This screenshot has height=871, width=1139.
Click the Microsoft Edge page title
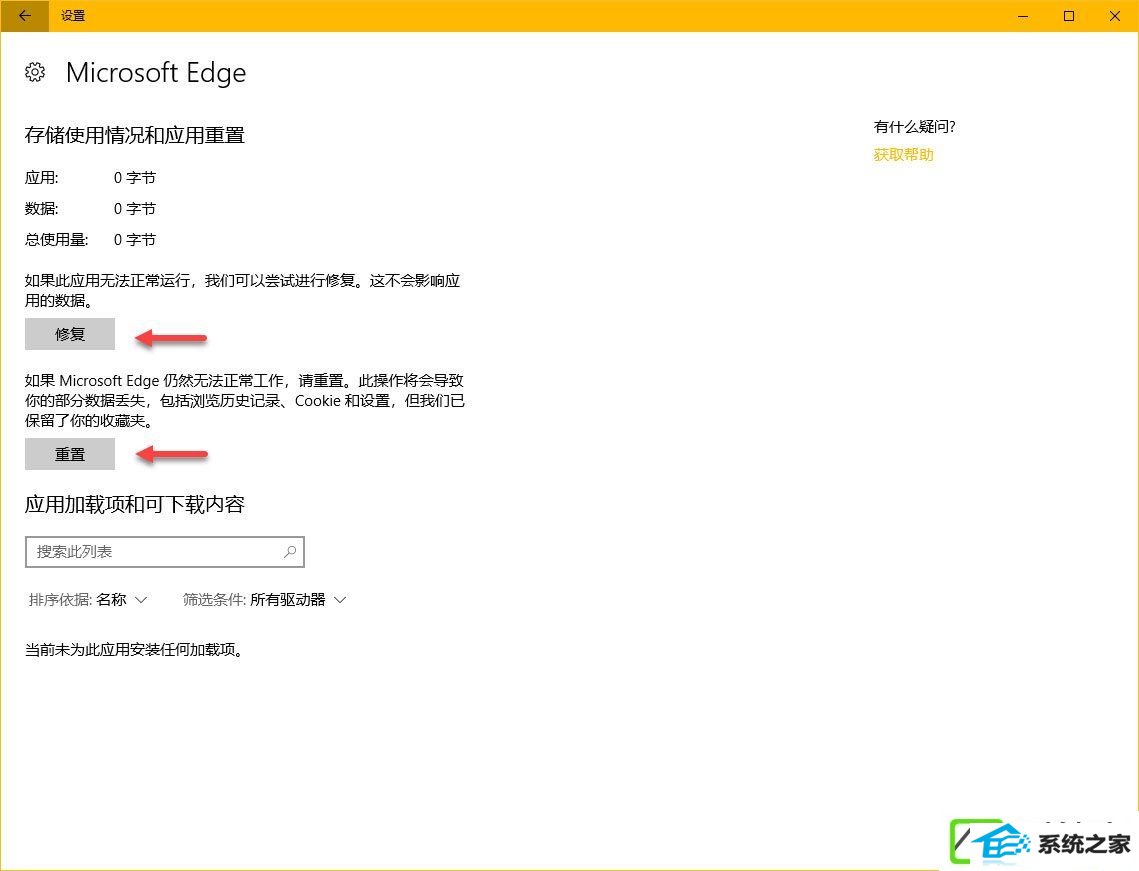point(156,73)
